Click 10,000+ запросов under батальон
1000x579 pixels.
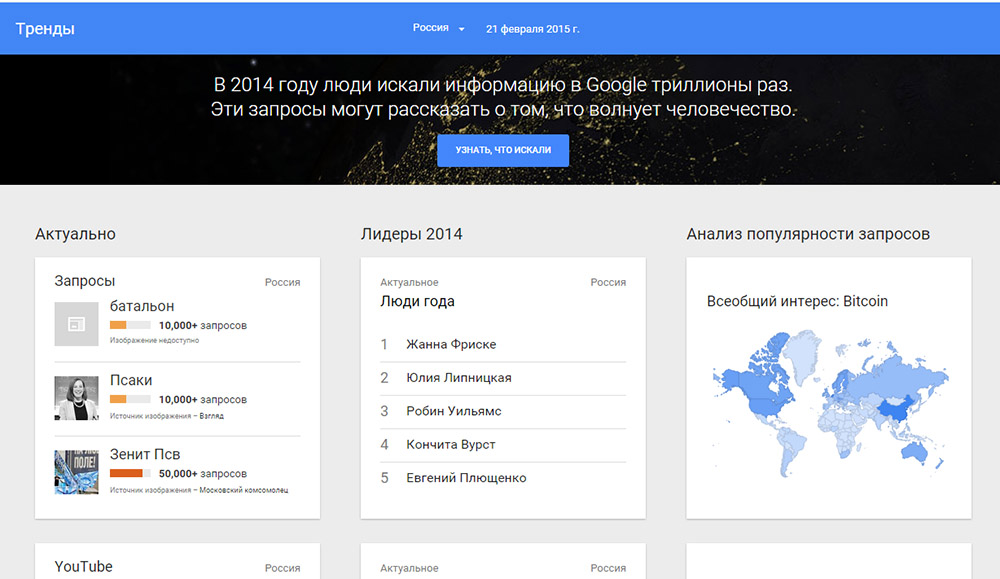pos(203,325)
